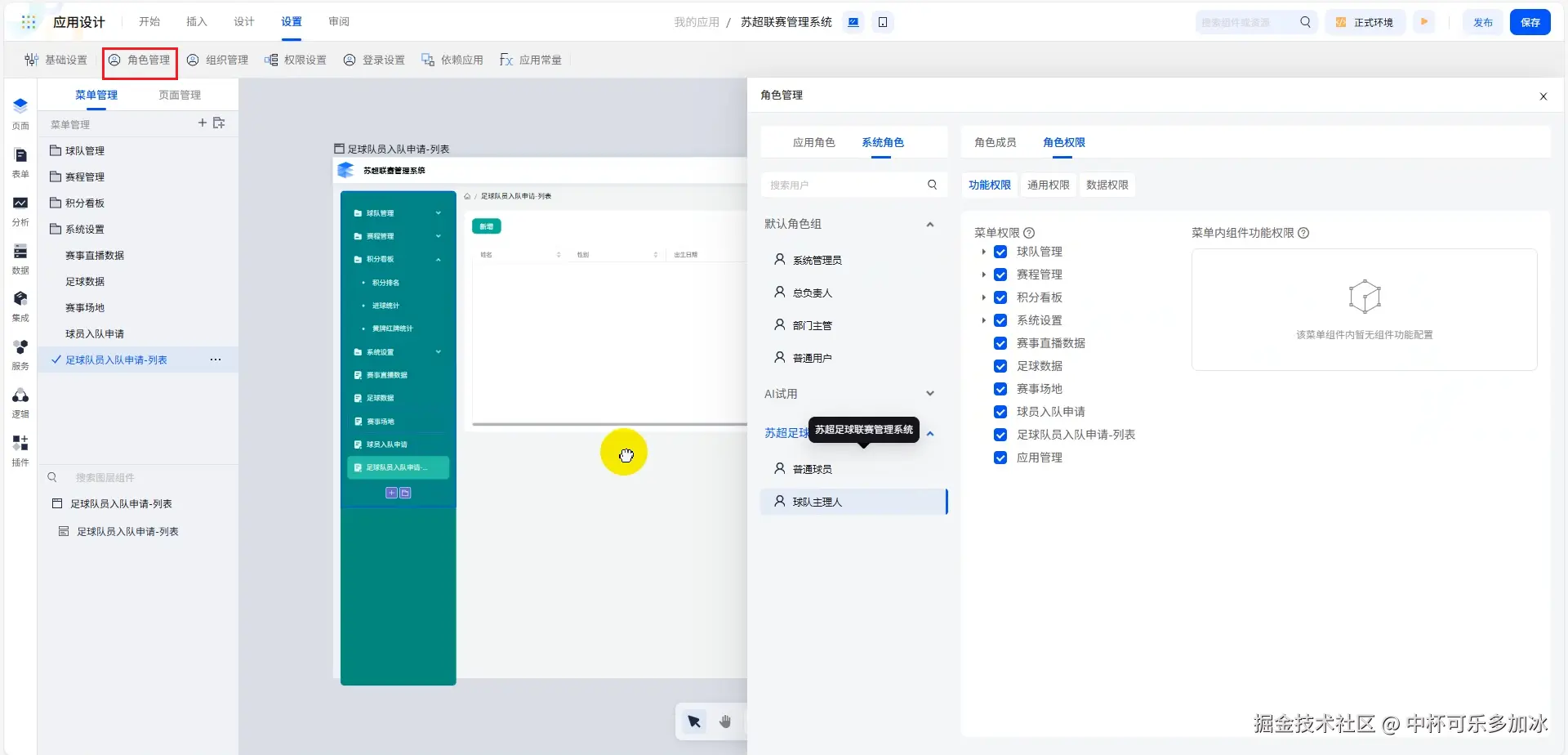
Task: Expand 赛程管理 in permission tree
Action: click(983, 275)
